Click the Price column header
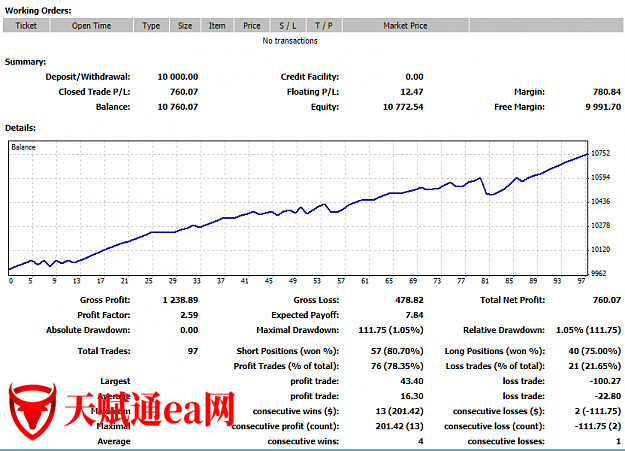This screenshot has height=451, width=625. (x=252, y=26)
